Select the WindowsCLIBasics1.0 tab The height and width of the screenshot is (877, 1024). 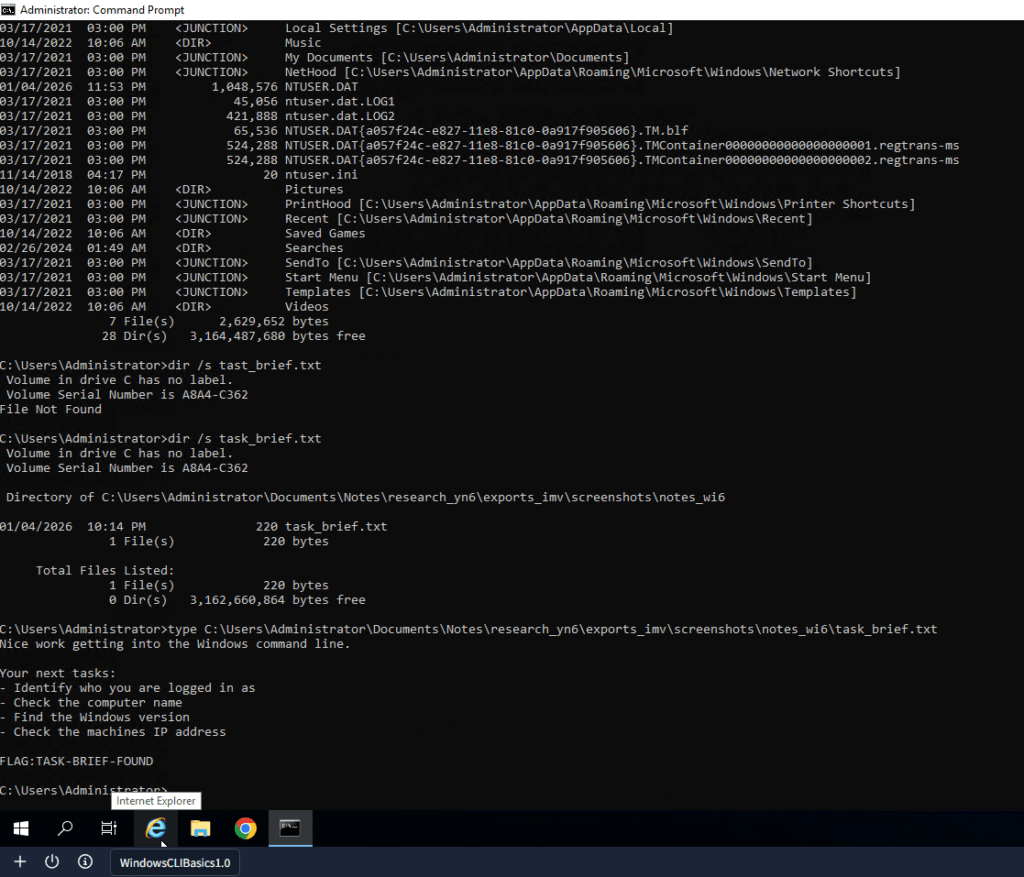click(x=174, y=863)
